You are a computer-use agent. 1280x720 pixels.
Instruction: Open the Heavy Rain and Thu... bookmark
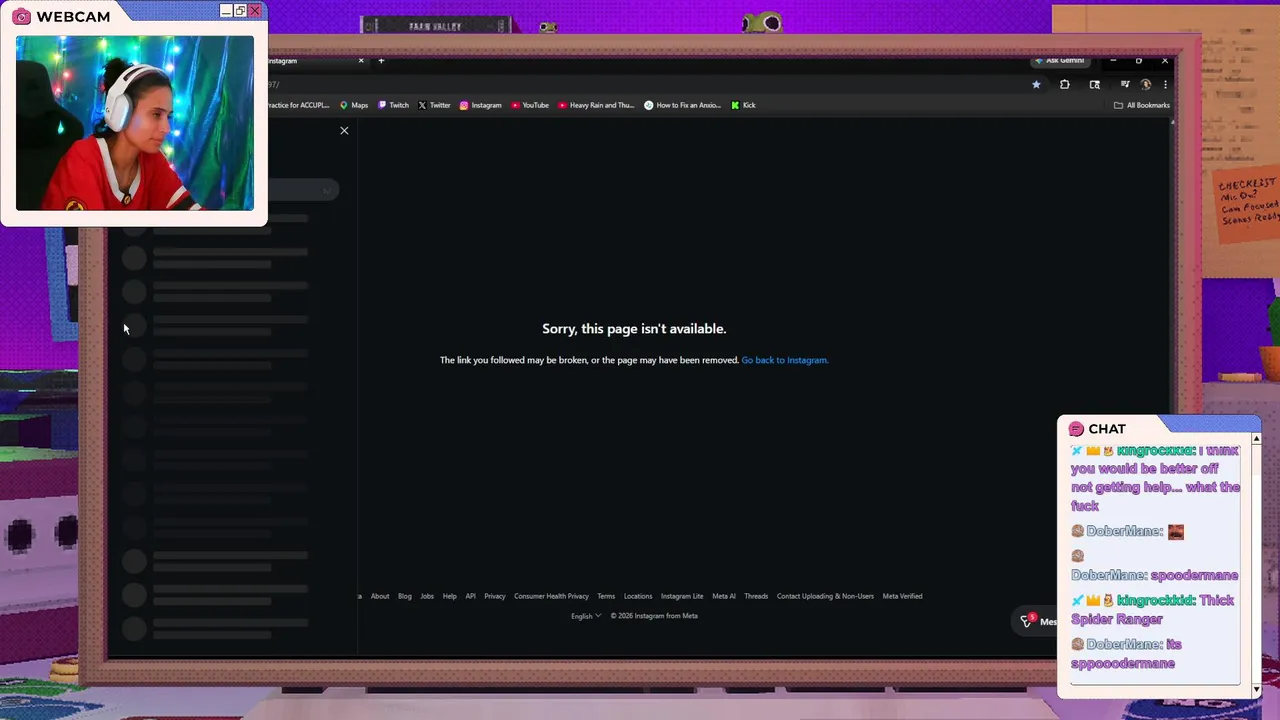(x=596, y=105)
